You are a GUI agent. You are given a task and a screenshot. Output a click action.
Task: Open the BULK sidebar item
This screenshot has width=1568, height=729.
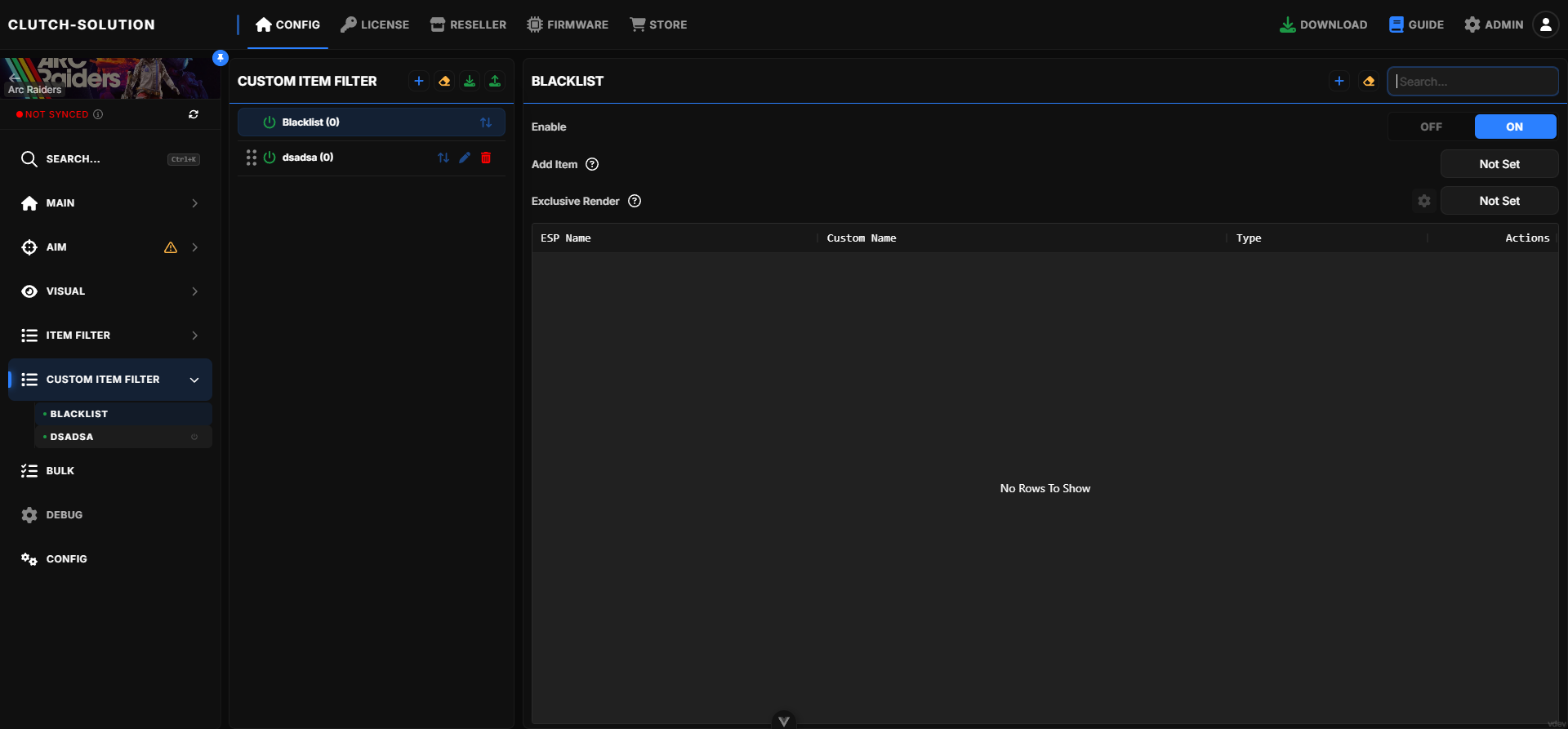[110, 471]
